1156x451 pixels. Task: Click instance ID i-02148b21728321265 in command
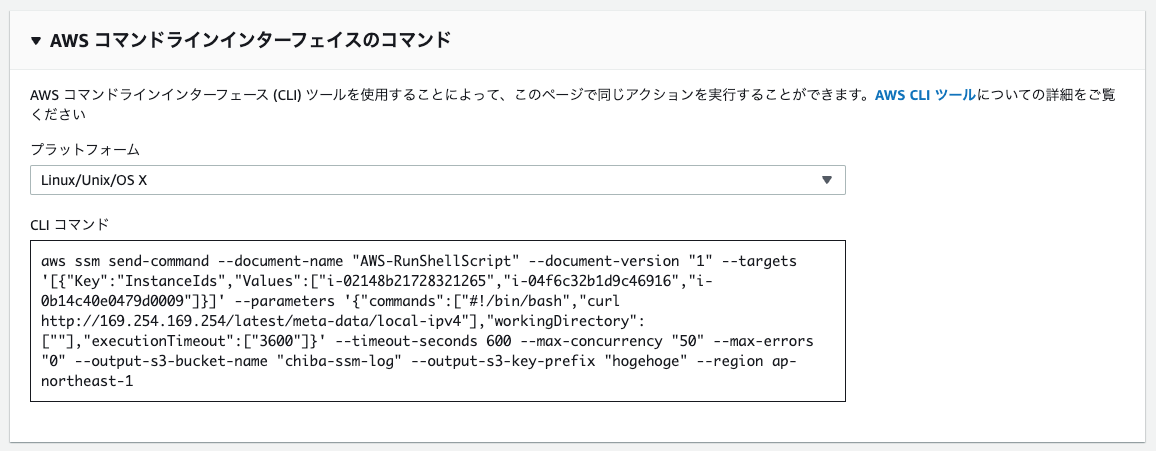point(419,282)
